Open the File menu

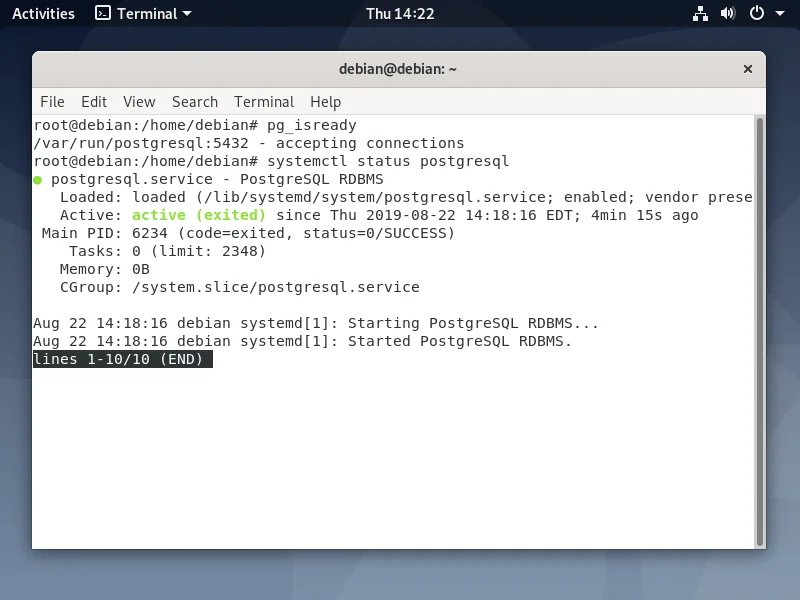pyautogui.click(x=53, y=102)
